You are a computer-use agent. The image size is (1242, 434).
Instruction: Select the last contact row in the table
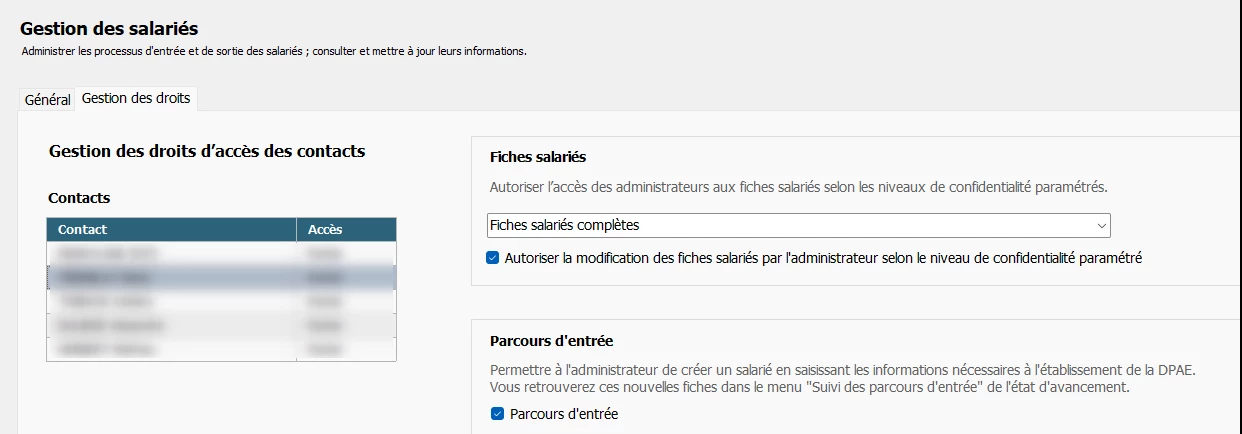(x=171, y=349)
